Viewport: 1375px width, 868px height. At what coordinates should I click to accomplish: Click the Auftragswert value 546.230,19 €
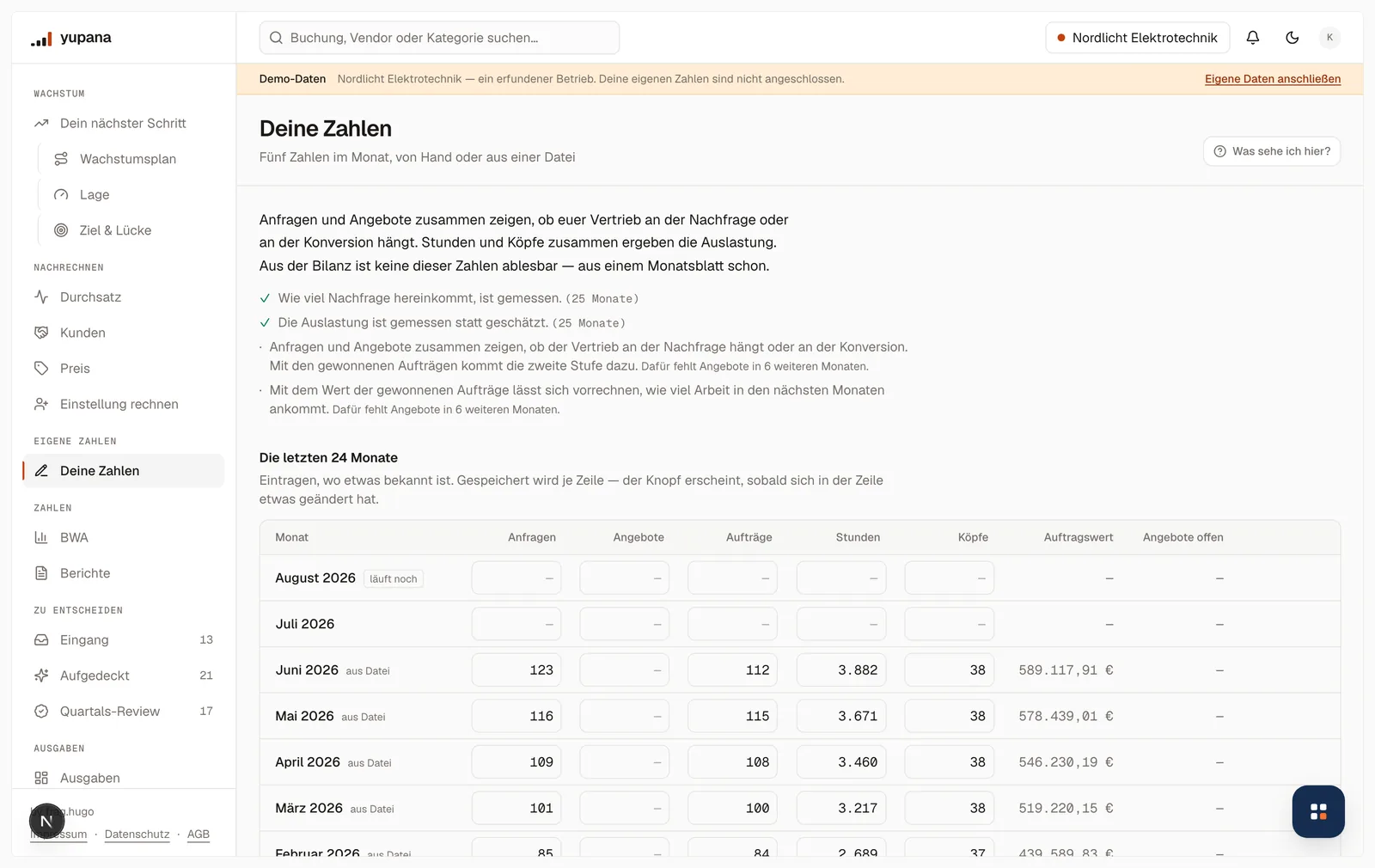point(1066,762)
